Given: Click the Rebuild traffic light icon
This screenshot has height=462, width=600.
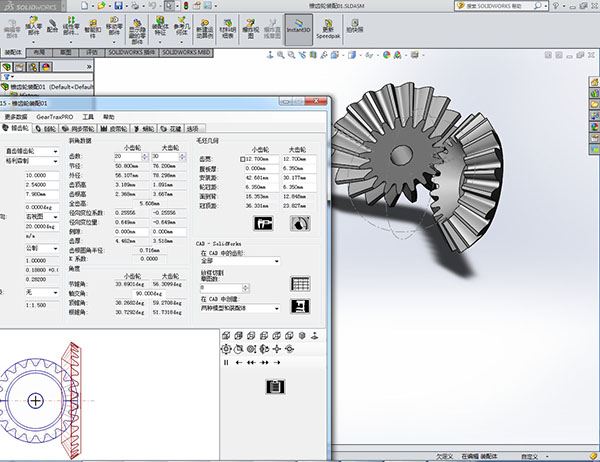Looking at the screenshot, I should tap(186, 6).
